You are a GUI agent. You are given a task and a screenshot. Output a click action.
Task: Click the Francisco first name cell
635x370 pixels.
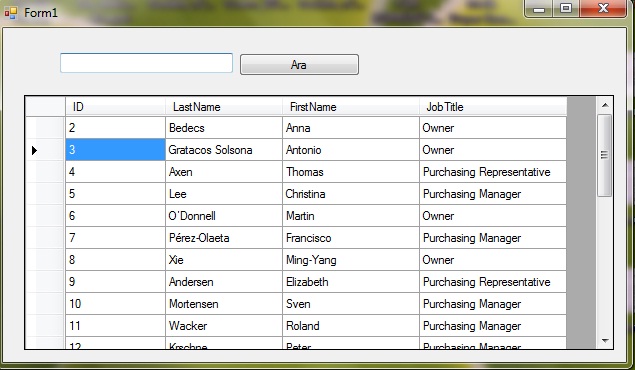pos(351,238)
